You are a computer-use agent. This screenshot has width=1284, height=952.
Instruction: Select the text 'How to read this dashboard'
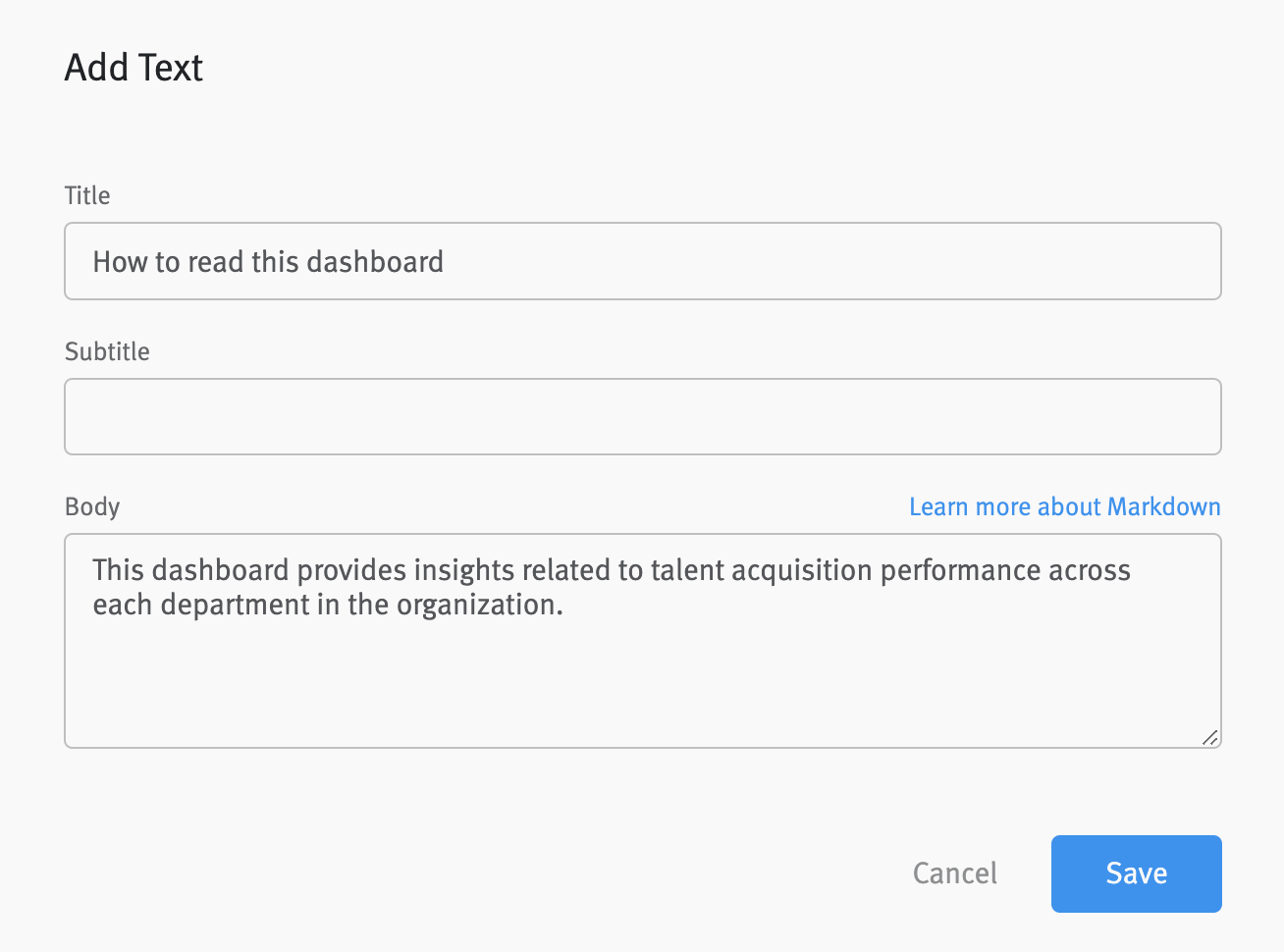click(x=268, y=262)
